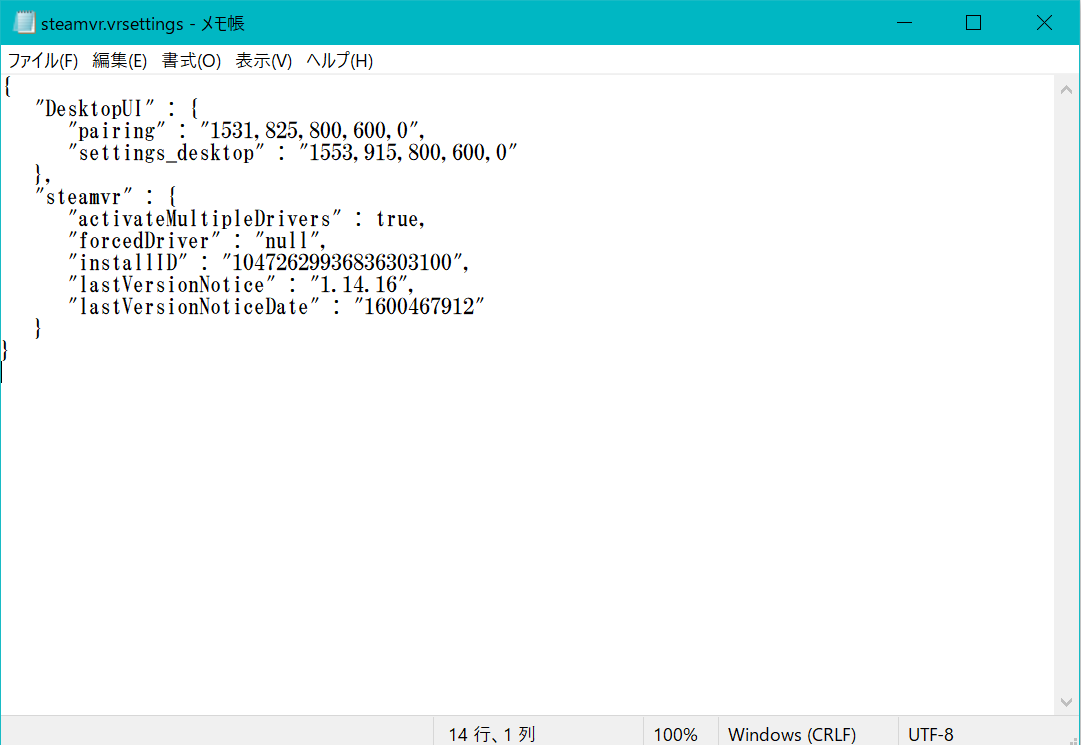Open the 編集(E) menu
Image resolution: width=1081 pixels, height=745 pixels.
[120, 61]
